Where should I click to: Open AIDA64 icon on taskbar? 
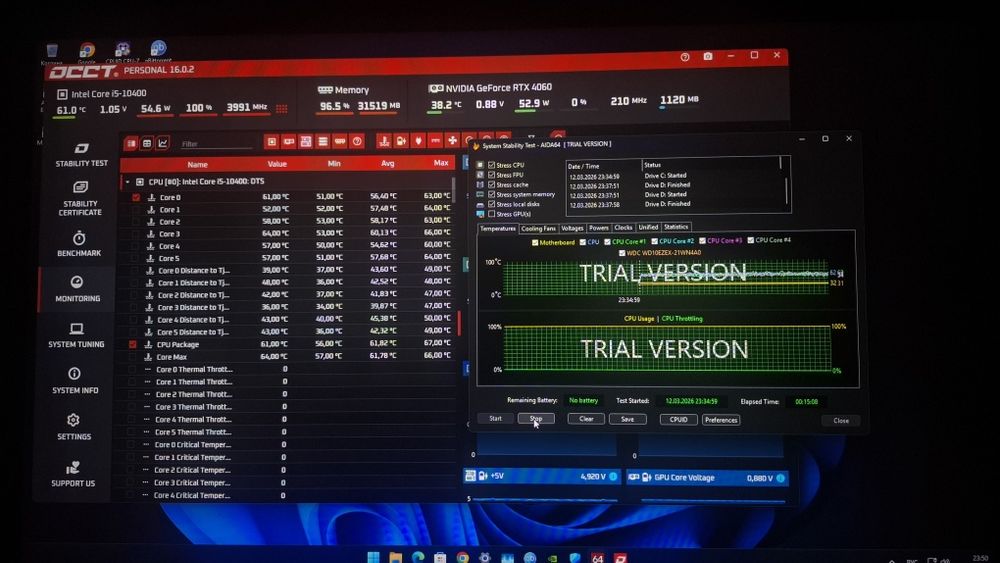[598, 559]
